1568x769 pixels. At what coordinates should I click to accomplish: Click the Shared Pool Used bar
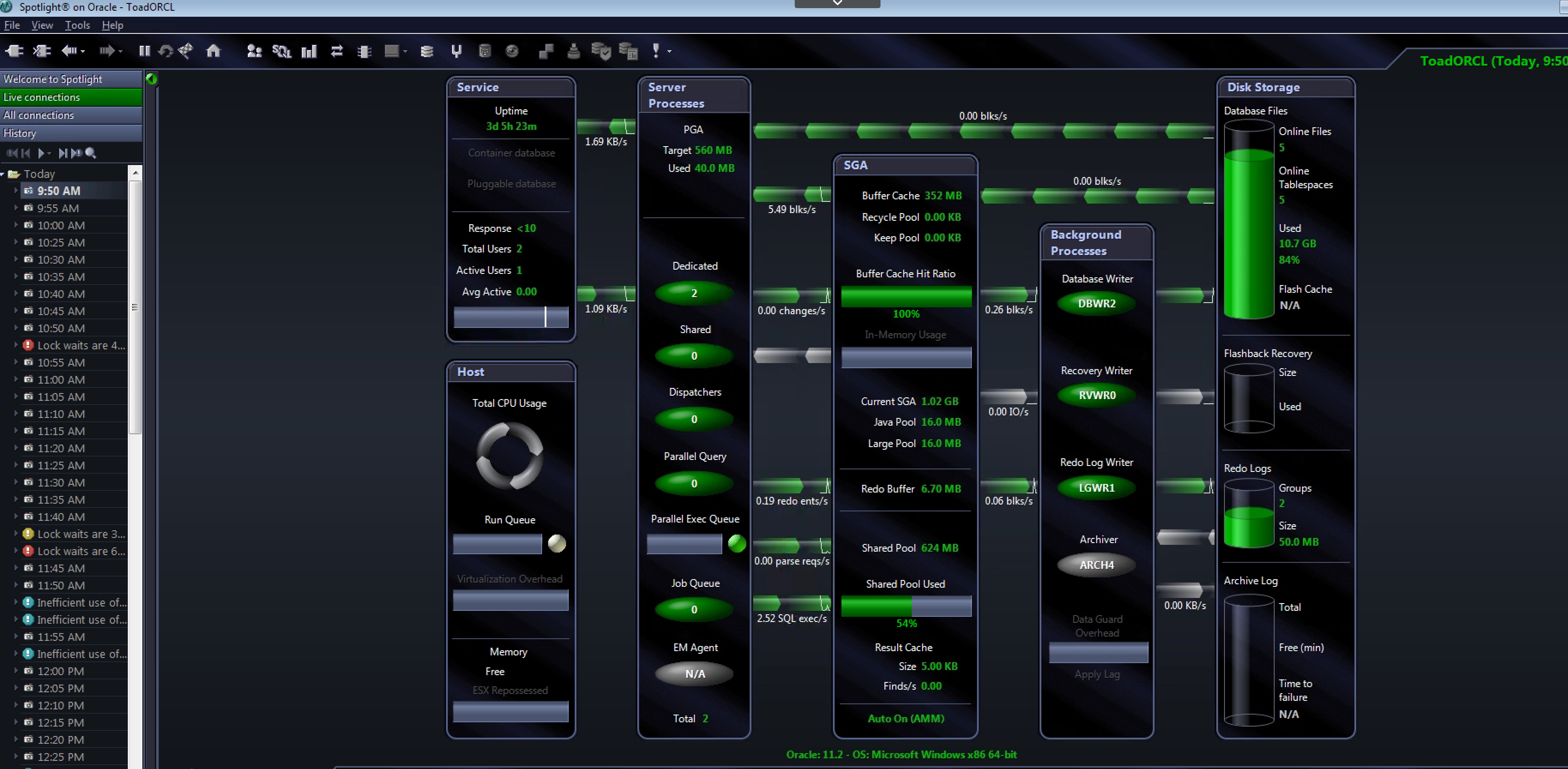point(906,607)
